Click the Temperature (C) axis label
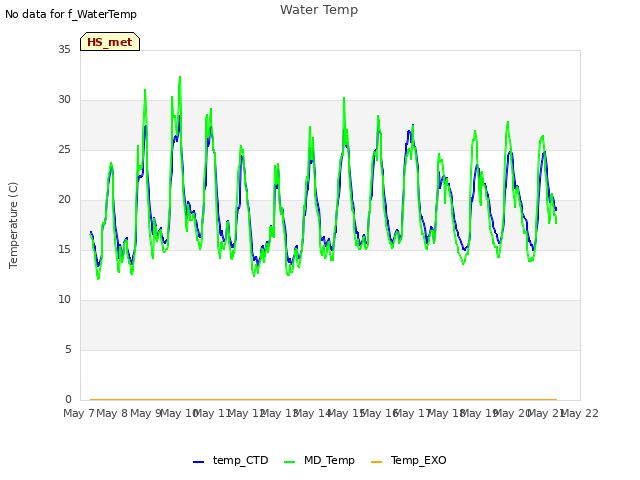Image resolution: width=640 pixels, height=480 pixels. tap(13, 225)
